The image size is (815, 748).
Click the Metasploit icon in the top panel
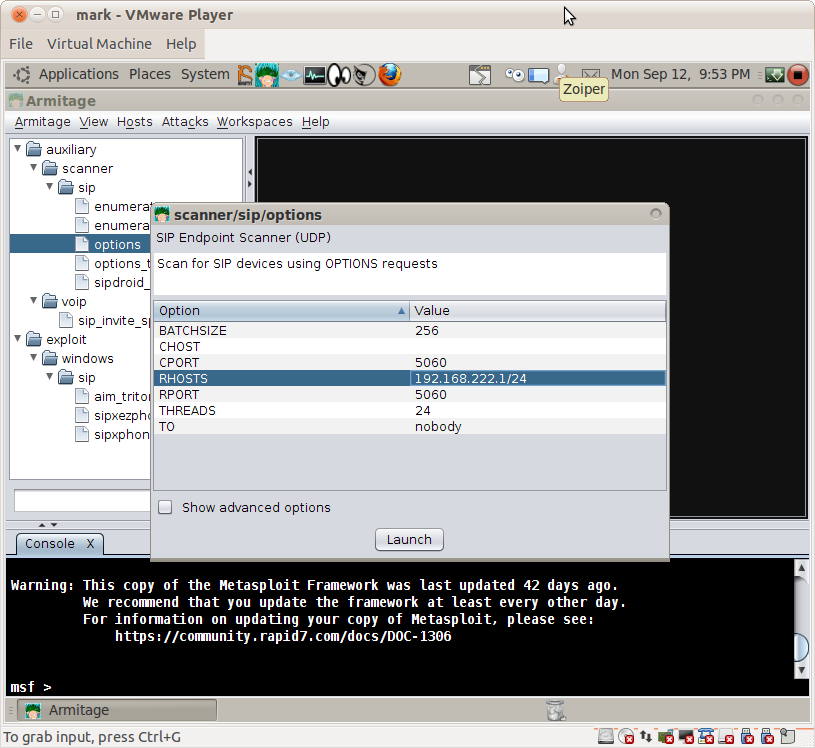(244, 74)
